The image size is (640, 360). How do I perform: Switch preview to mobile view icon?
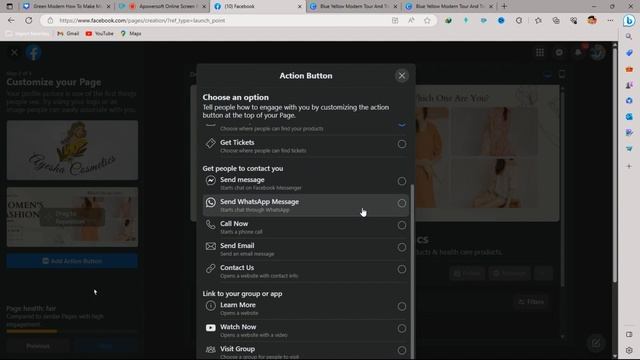click(x=562, y=74)
